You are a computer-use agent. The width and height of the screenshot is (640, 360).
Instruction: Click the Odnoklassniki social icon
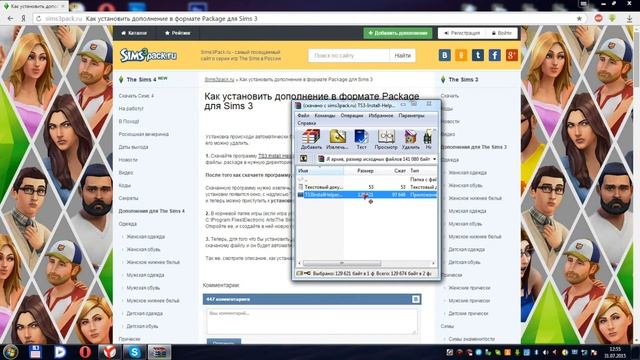click(461, 55)
